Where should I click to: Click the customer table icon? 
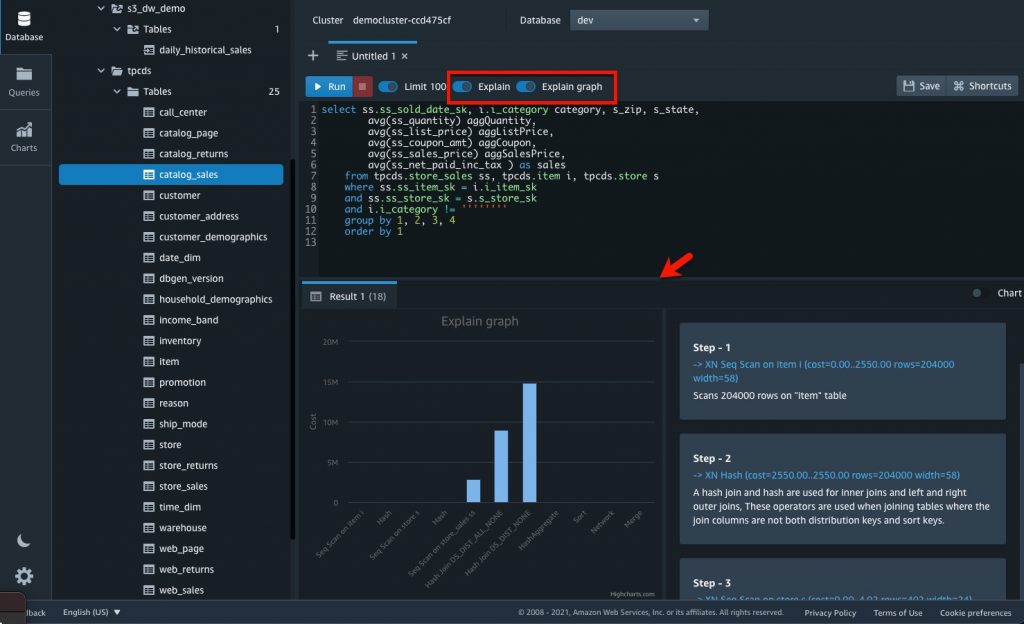click(149, 195)
